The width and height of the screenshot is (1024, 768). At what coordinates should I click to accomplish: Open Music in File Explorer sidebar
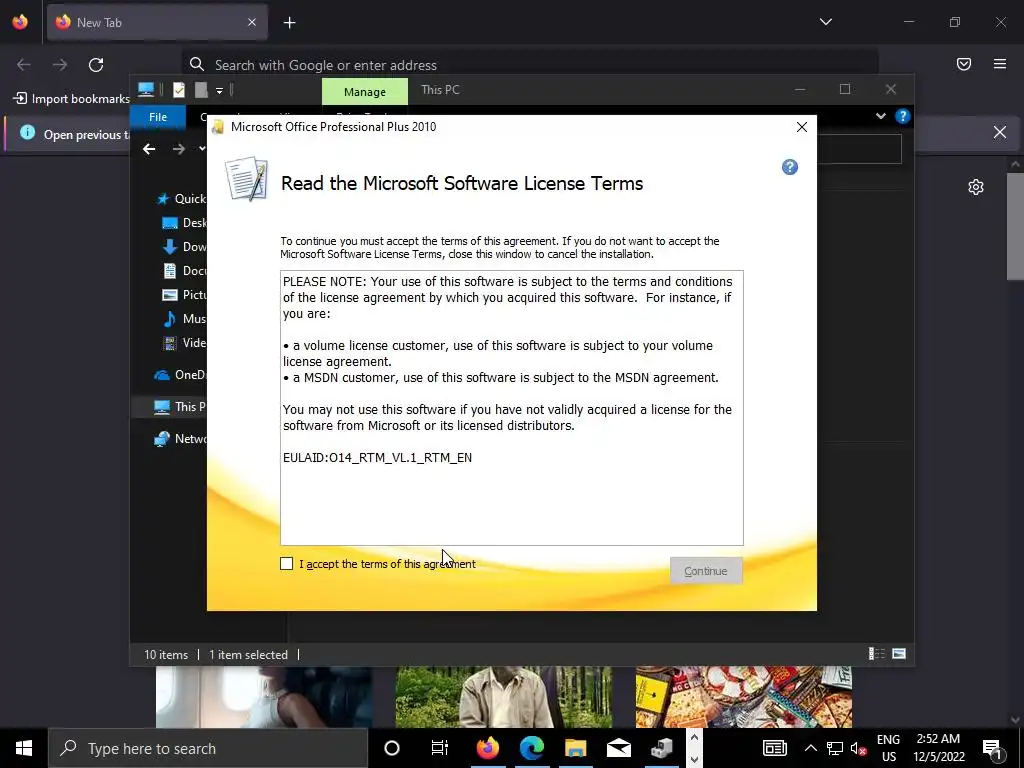click(184, 319)
